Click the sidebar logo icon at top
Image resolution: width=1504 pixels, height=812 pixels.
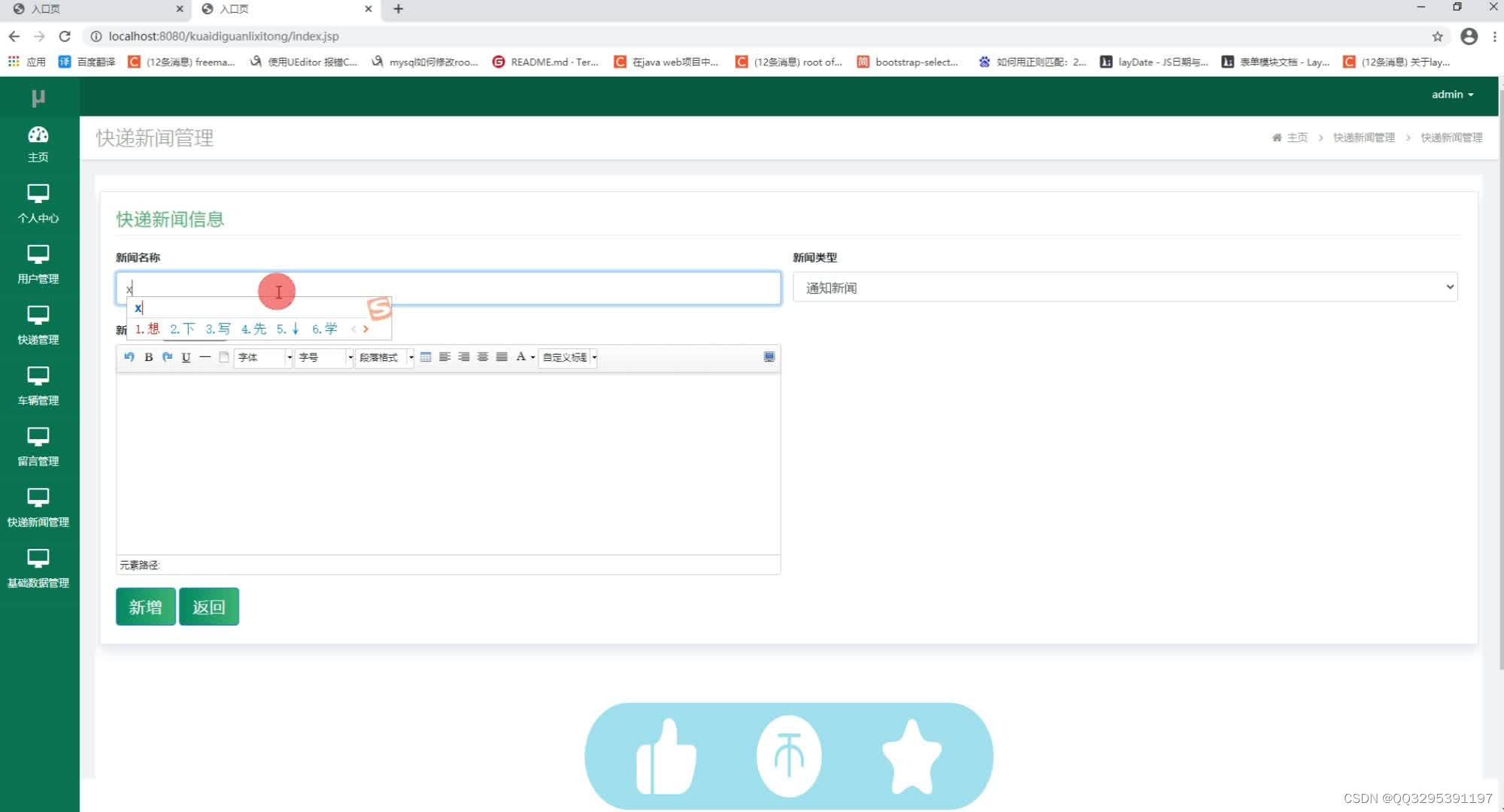click(38, 98)
